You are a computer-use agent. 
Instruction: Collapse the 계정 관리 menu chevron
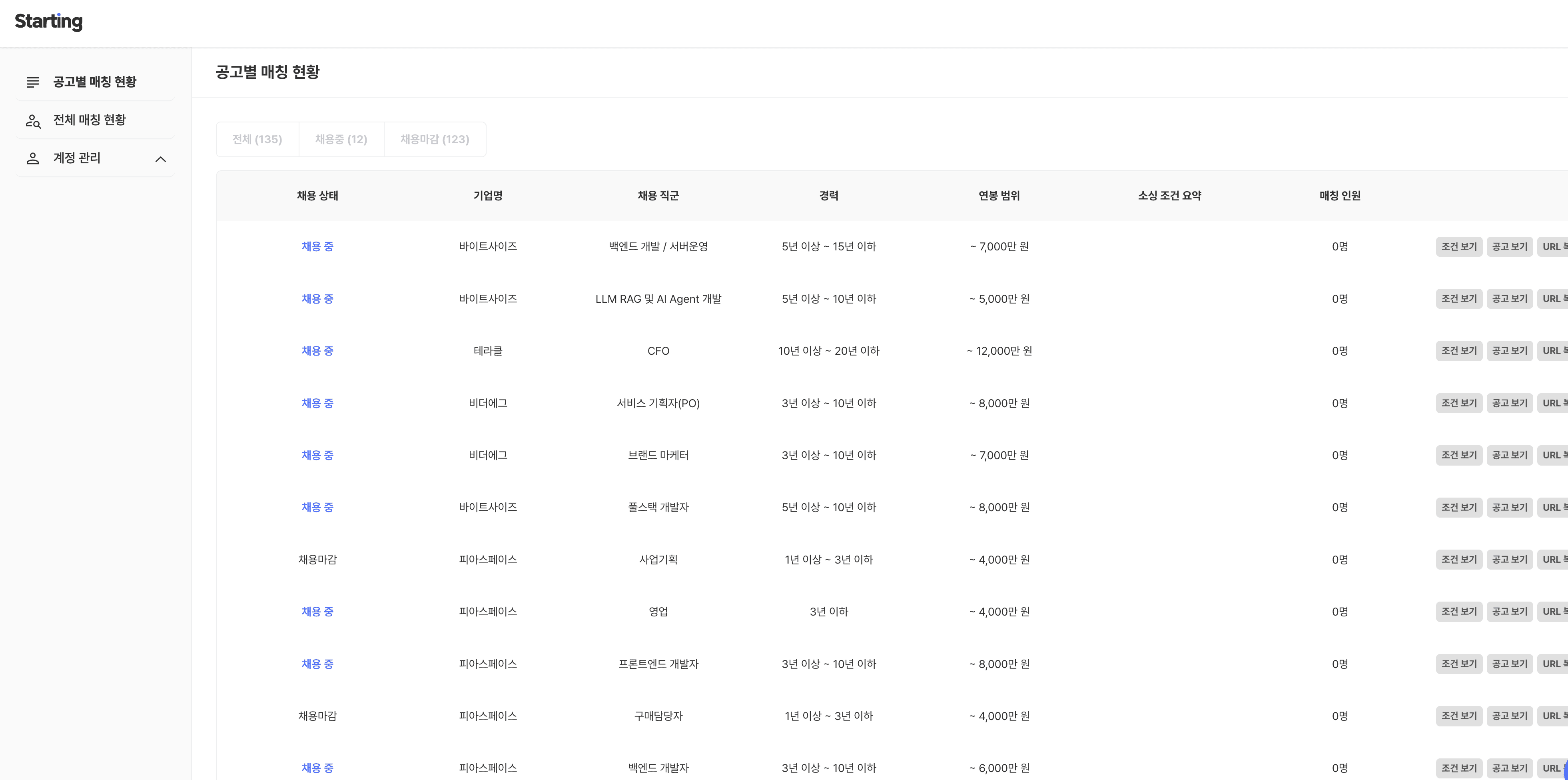161,159
